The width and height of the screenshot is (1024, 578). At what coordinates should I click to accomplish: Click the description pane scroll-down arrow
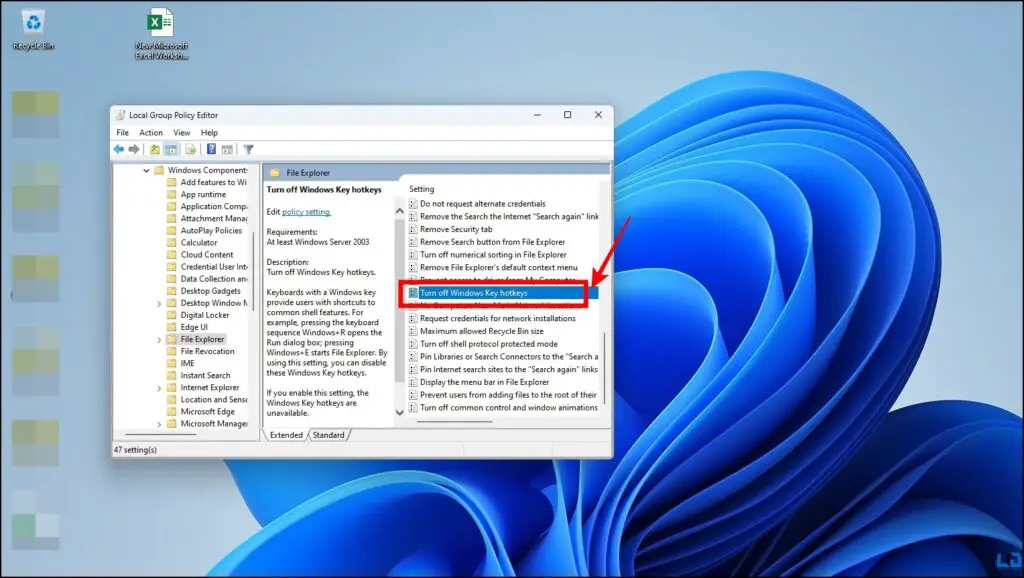(400, 413)
